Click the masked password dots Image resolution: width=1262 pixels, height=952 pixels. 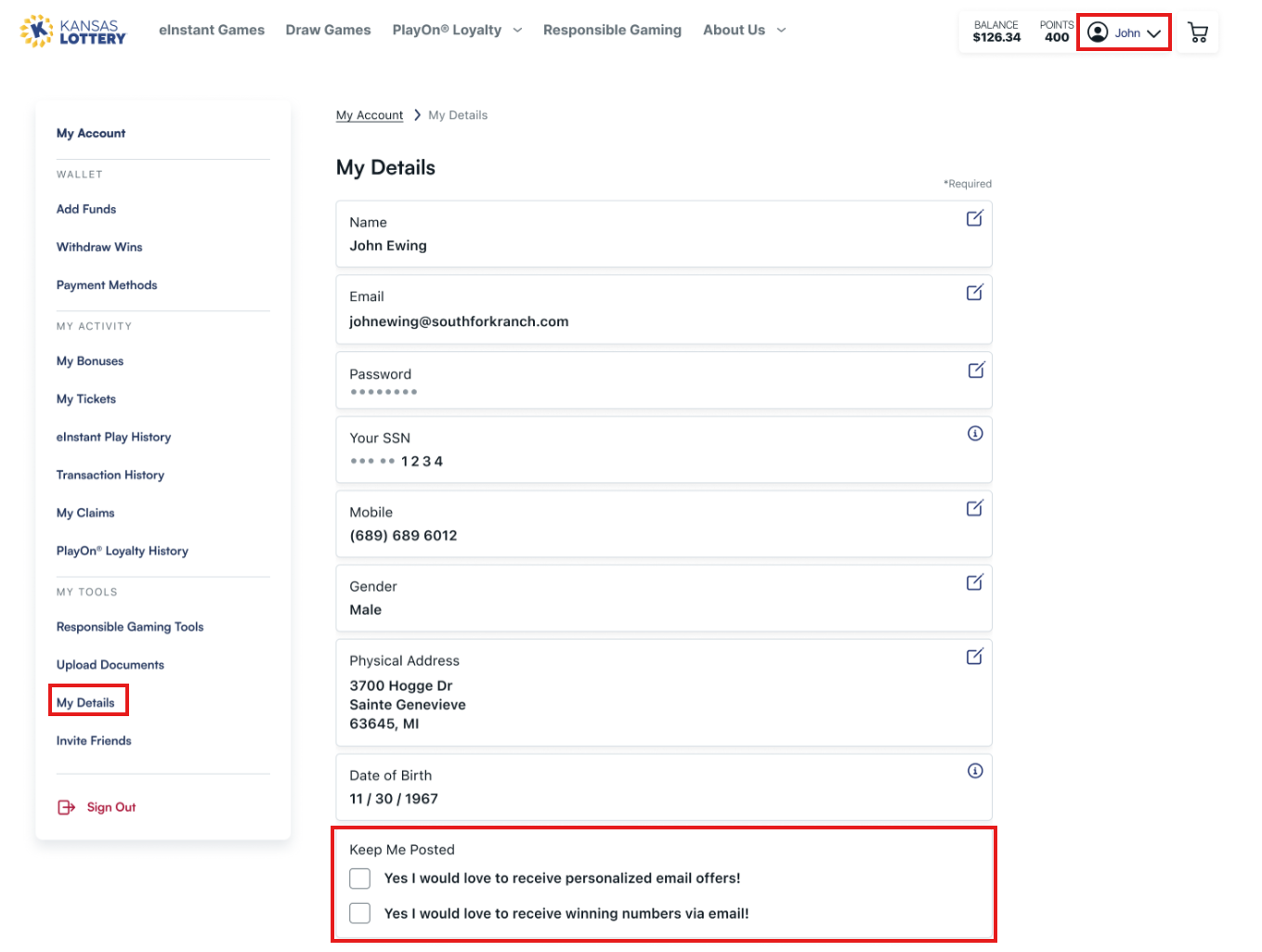(x=384, y=392)
